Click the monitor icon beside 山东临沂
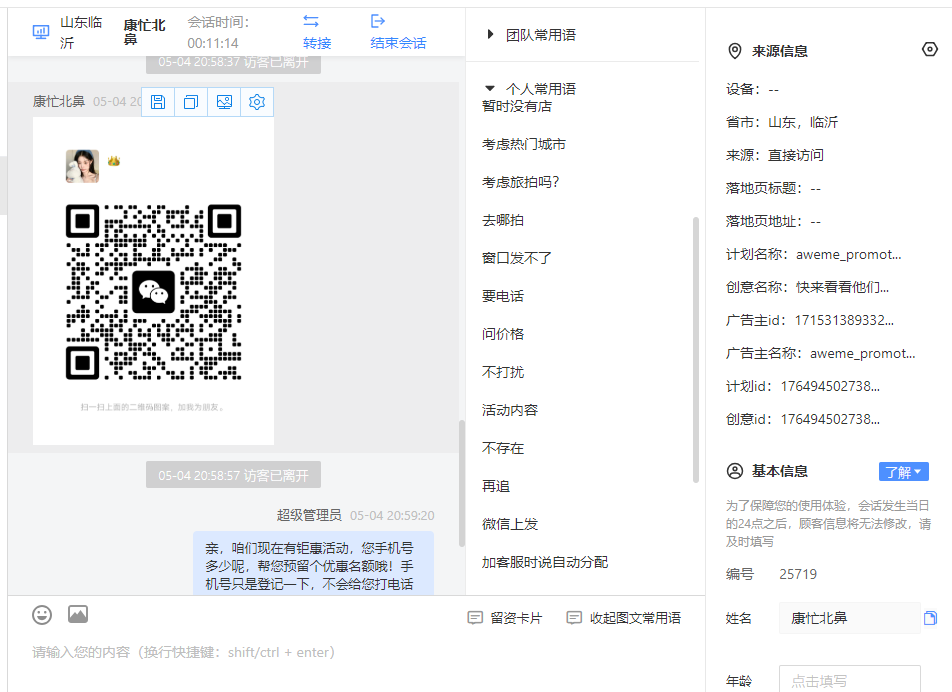Screen dimensions: 952x692 (41, 32)
